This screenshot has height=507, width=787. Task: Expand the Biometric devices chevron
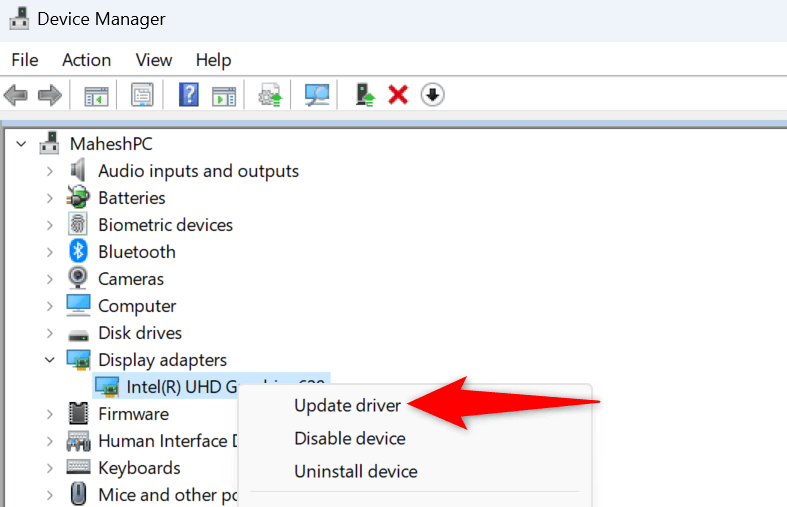click(49, 225)
